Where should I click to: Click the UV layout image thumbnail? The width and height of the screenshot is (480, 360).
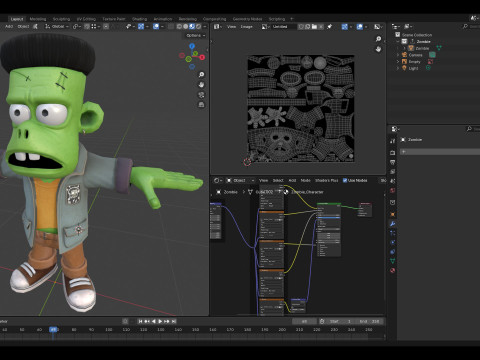click(x=301, y=109)
